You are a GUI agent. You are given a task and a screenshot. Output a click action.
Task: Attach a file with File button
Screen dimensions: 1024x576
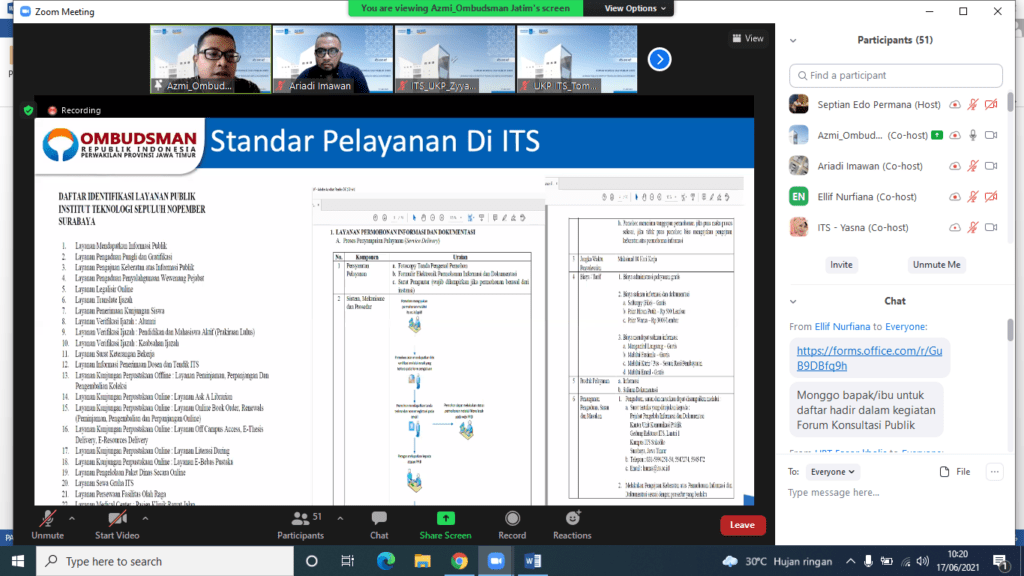coord(955,472)
